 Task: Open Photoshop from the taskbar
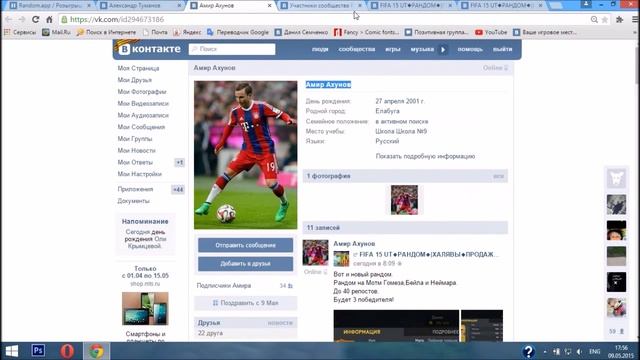click(38, 351)
